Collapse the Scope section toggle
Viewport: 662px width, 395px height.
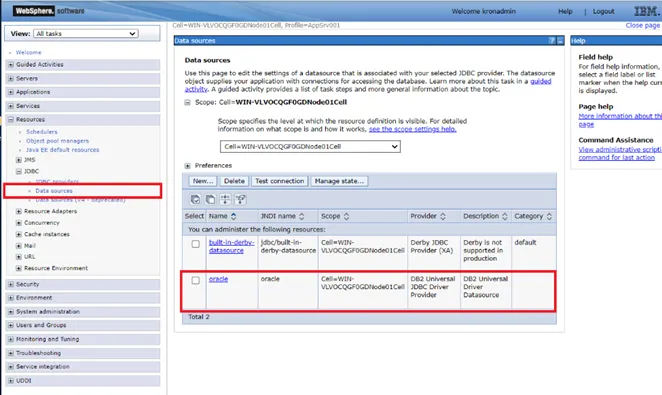click(187, 102)
